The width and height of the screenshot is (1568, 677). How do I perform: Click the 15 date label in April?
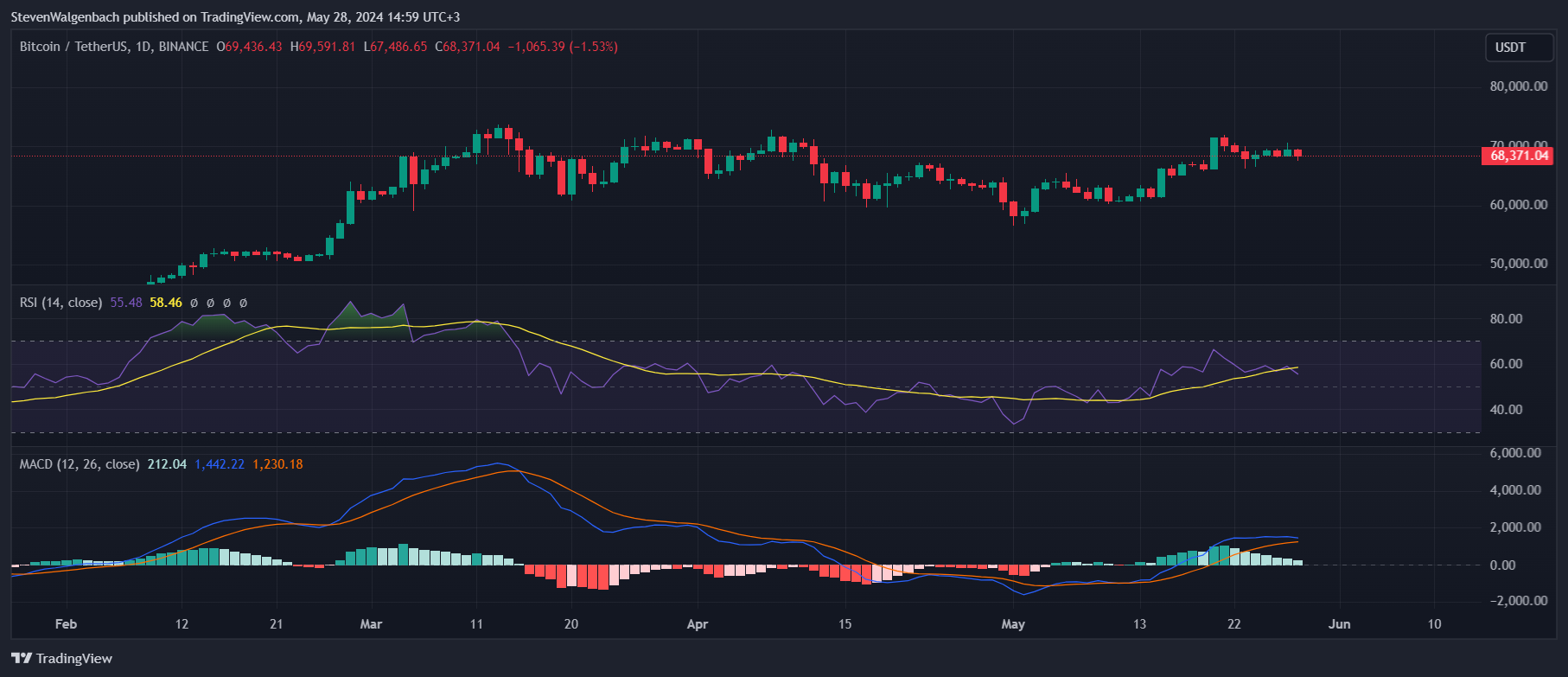point(845,624)
